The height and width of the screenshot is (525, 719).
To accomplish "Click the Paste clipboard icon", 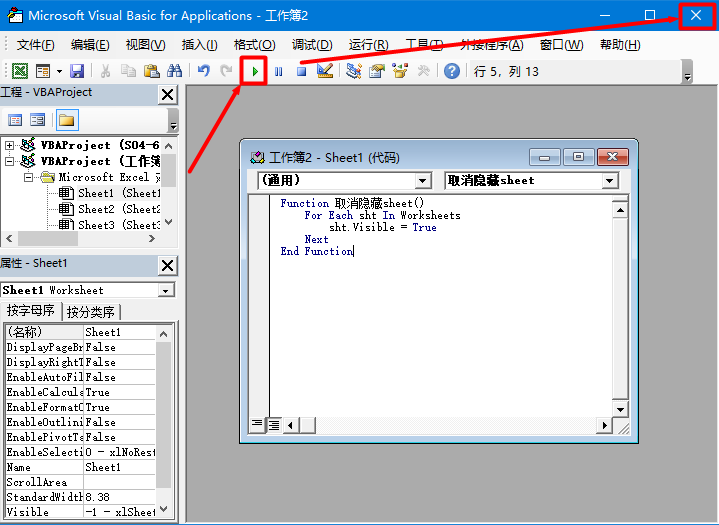I will click(151, 71).
